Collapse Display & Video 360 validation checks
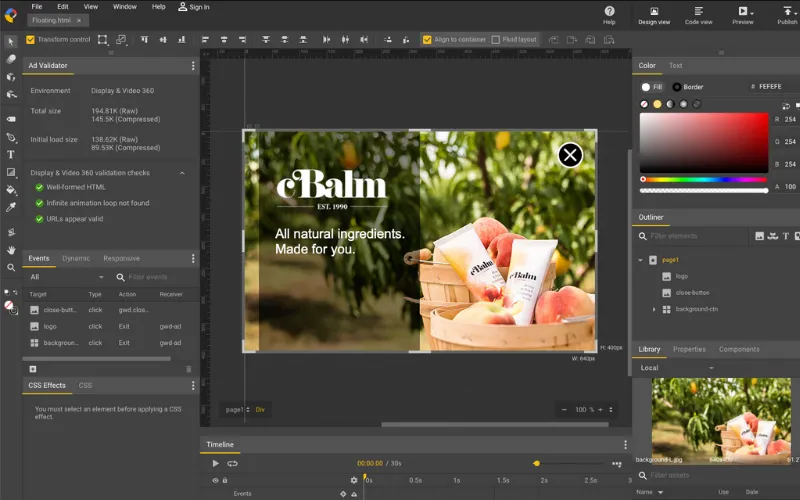 182,173
